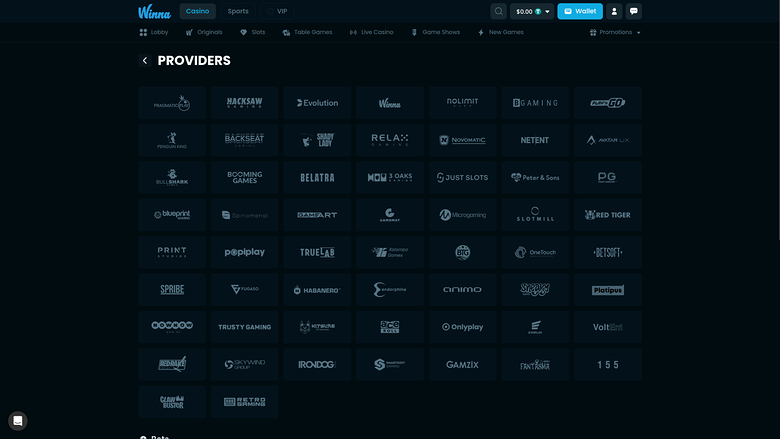Select the Avatar UX provider tile
Viewport: 780px width, 439px height.
[x=608, y=140]
